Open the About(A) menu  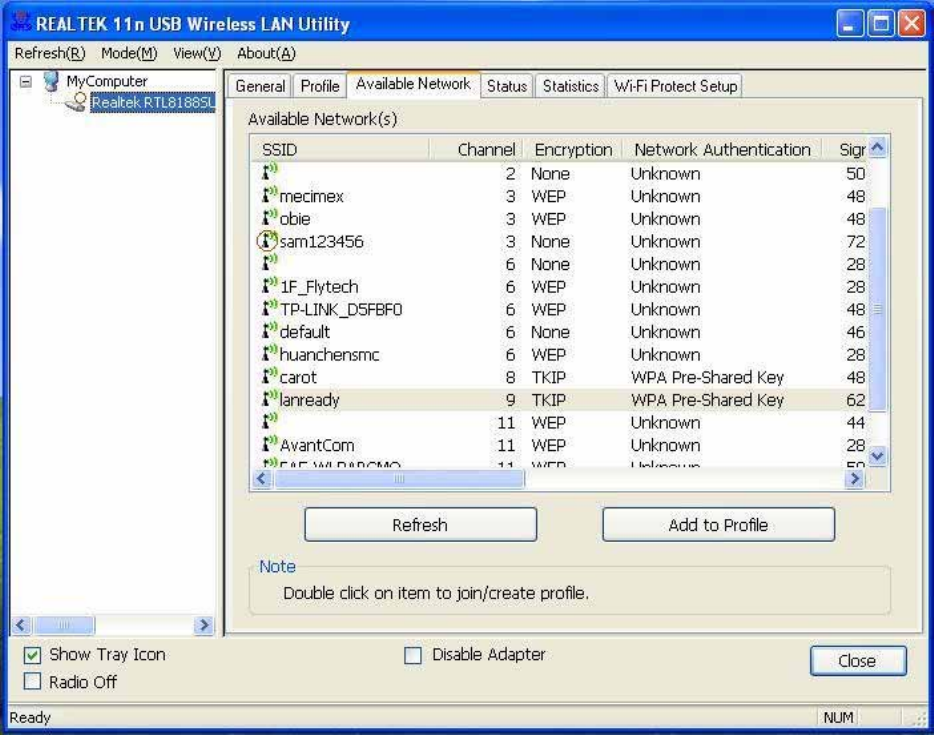266,54
